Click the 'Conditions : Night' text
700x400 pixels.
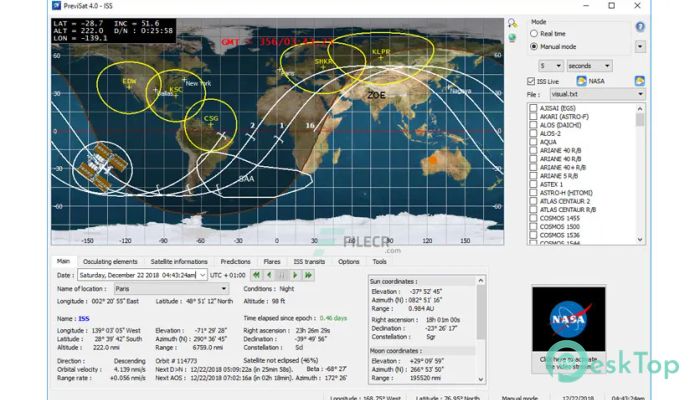pyautogui.click(x=269, y=289)
